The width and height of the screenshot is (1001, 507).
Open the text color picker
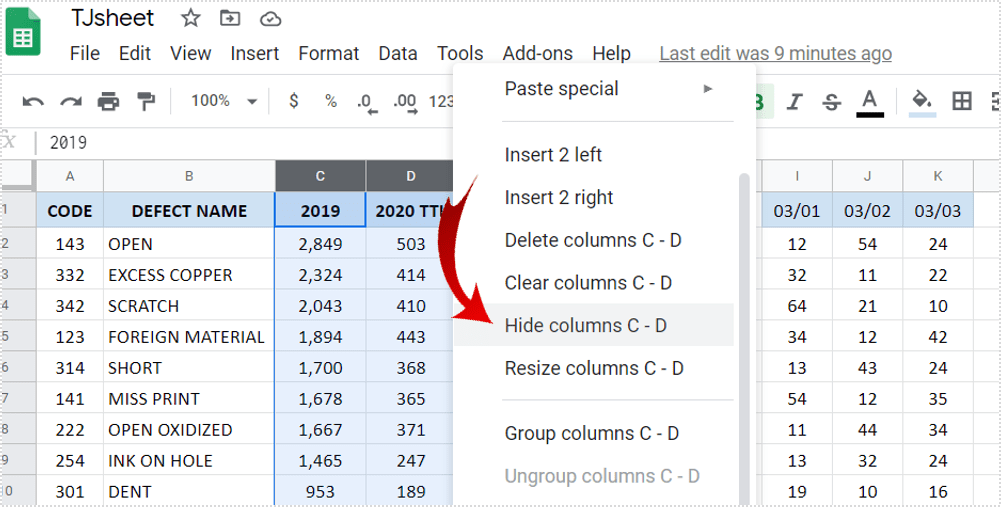[870, 101]
